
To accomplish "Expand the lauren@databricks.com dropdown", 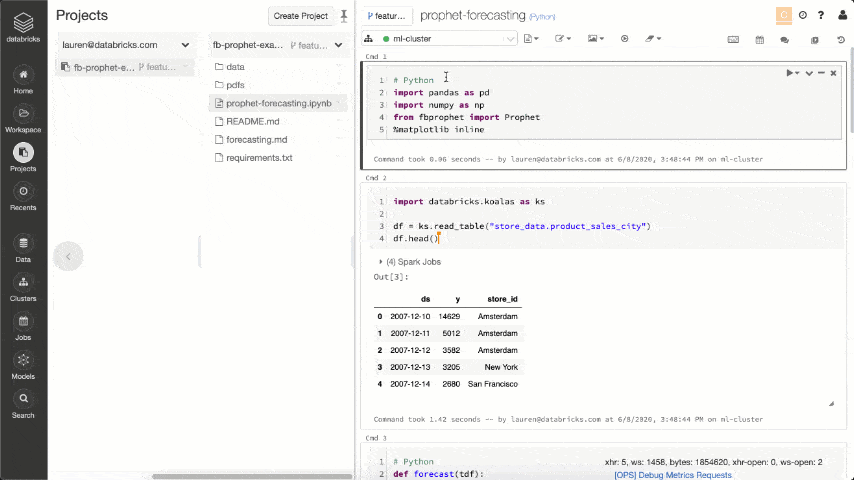I will tap(185, 45).
